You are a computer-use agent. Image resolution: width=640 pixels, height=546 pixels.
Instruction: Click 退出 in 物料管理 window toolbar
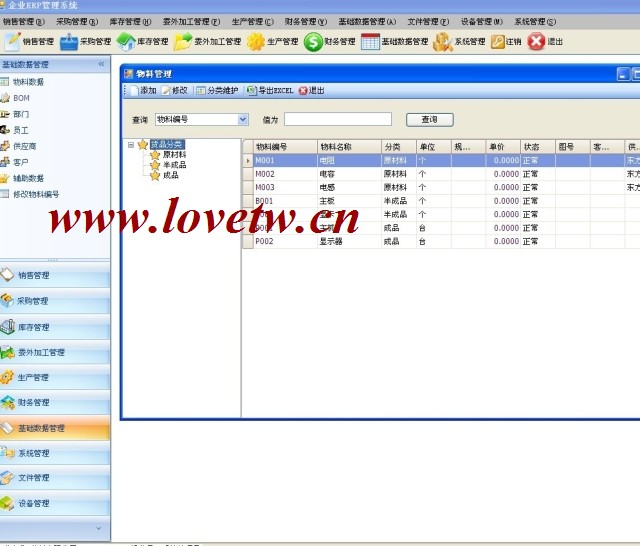click(x=311, y=91)
